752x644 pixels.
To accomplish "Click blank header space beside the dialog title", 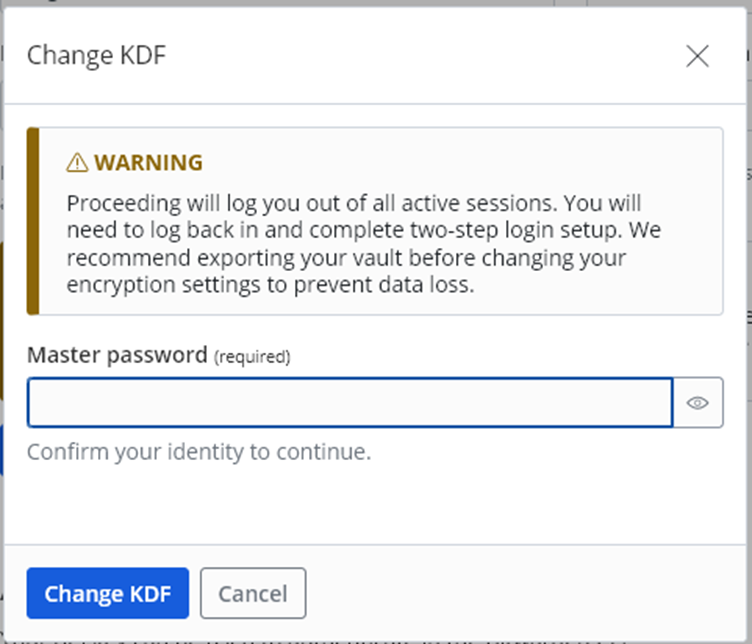I will (420, 55).
